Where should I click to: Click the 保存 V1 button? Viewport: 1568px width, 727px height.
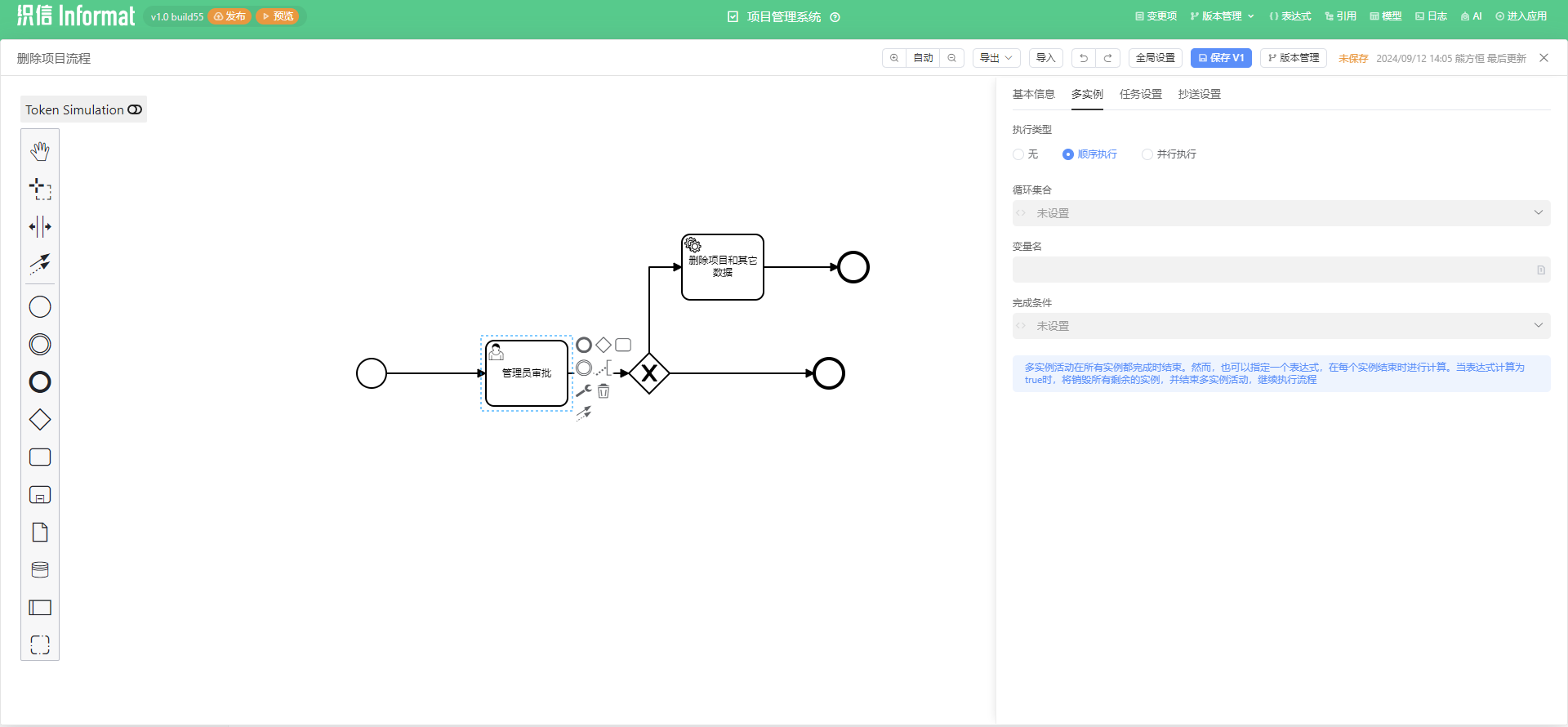(x=1221, y=58)
